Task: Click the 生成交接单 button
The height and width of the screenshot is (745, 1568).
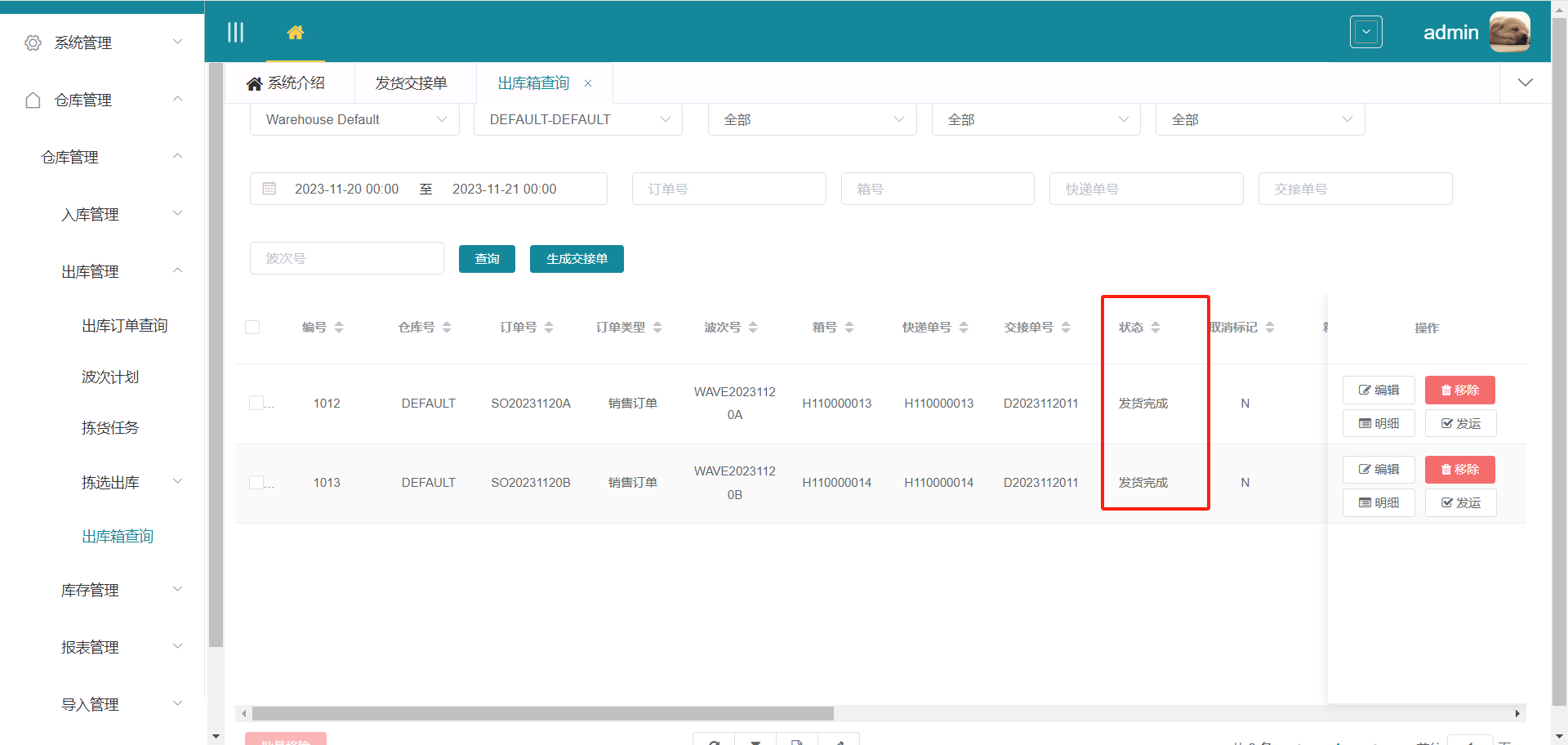Action: [577, 258]
